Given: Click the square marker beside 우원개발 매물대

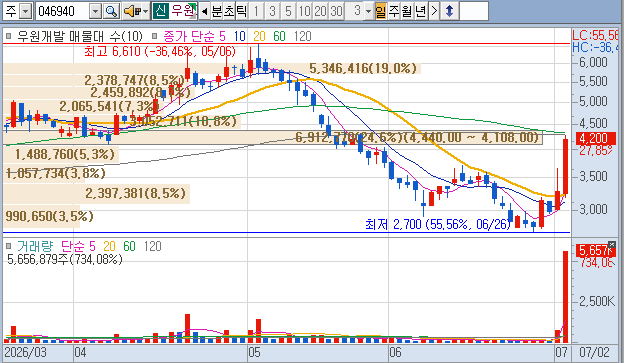Looking at the screenshot, I should 8,36.
